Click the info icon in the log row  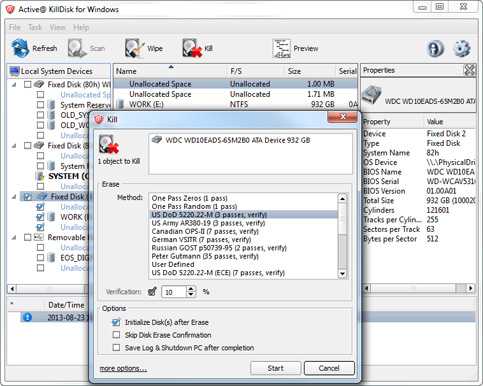(x=27, y=317)
